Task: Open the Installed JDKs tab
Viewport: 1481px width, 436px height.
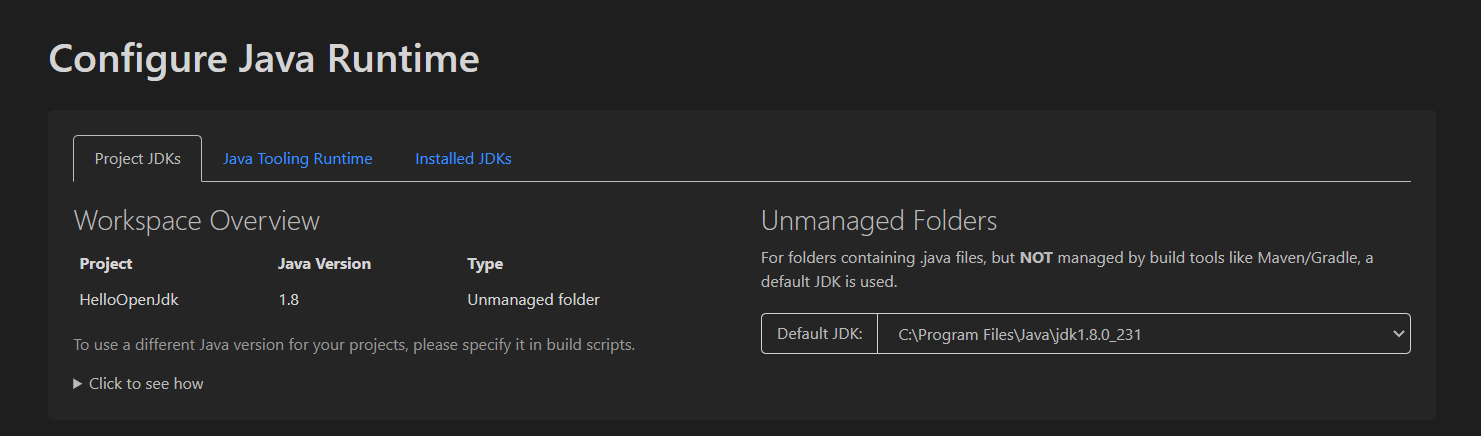Action: (463, 158)
